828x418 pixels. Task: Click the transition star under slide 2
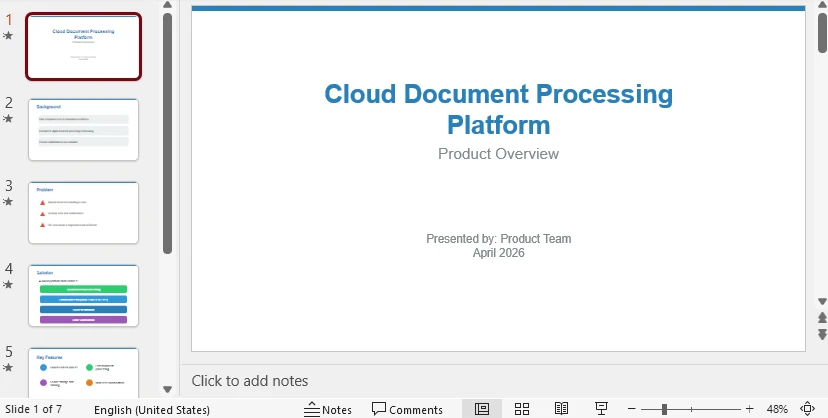tap(8, 118)
